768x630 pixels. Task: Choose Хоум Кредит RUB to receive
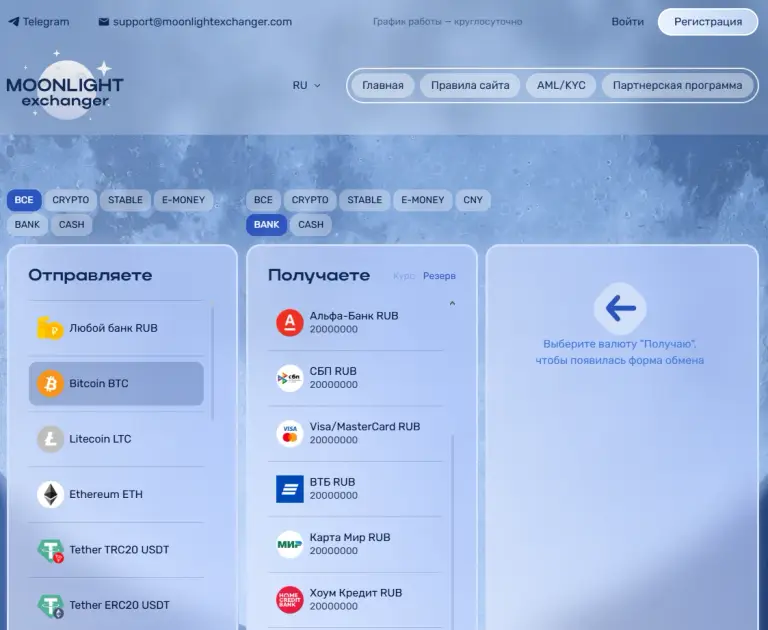click(356, 600)
